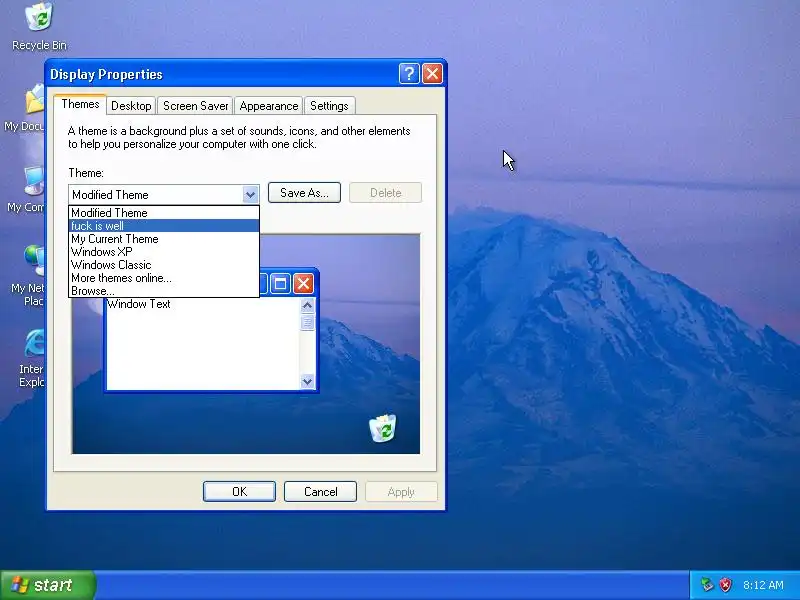
Task: Select the Themes tab
Action: click(80, 104)
